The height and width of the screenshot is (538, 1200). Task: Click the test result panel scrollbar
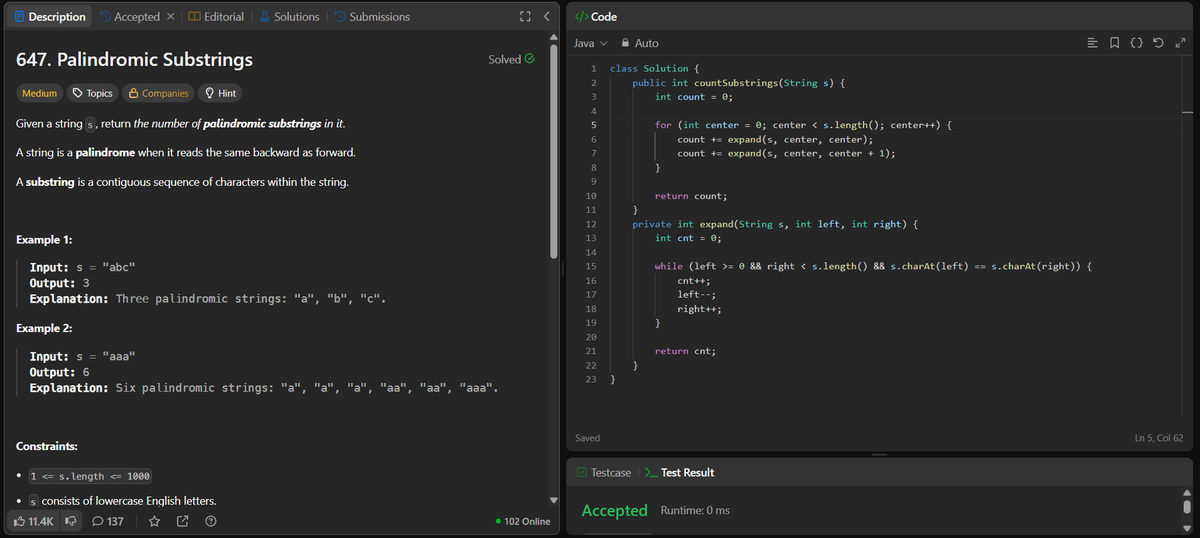click(x=1186, y=506)
